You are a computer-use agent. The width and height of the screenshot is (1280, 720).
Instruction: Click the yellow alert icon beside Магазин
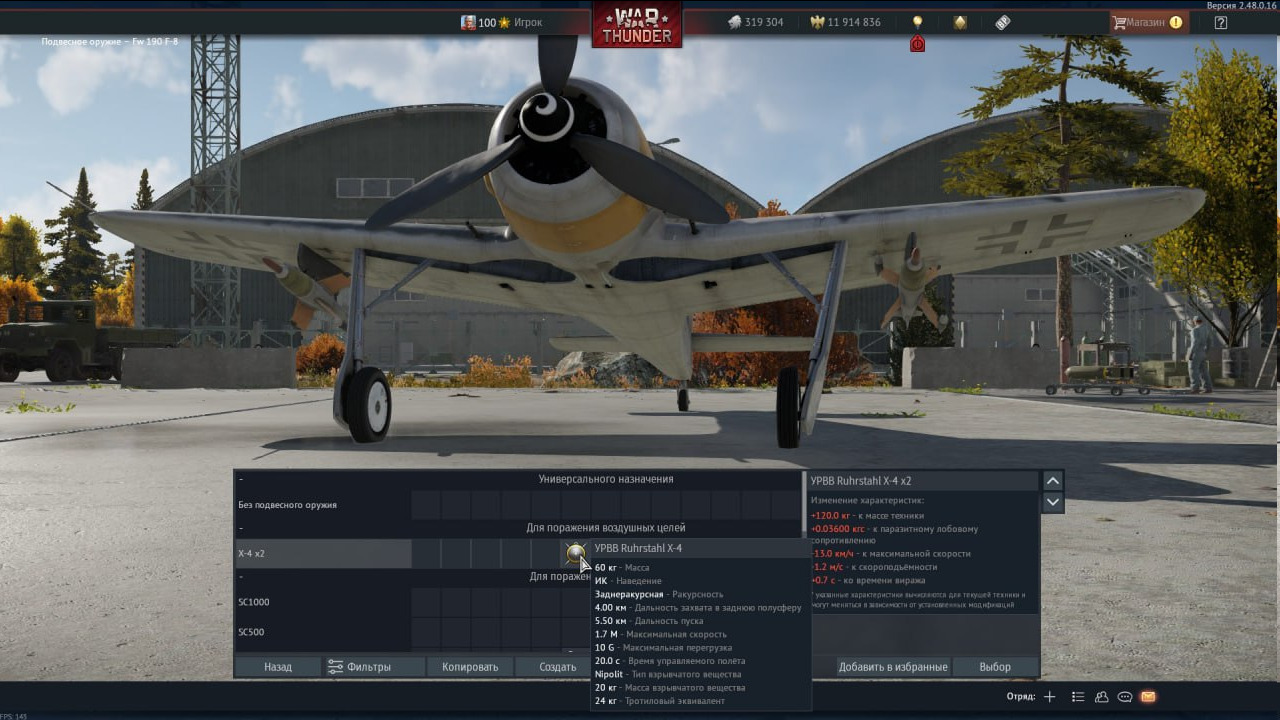pyautogui.click(x=1176, y=22)
